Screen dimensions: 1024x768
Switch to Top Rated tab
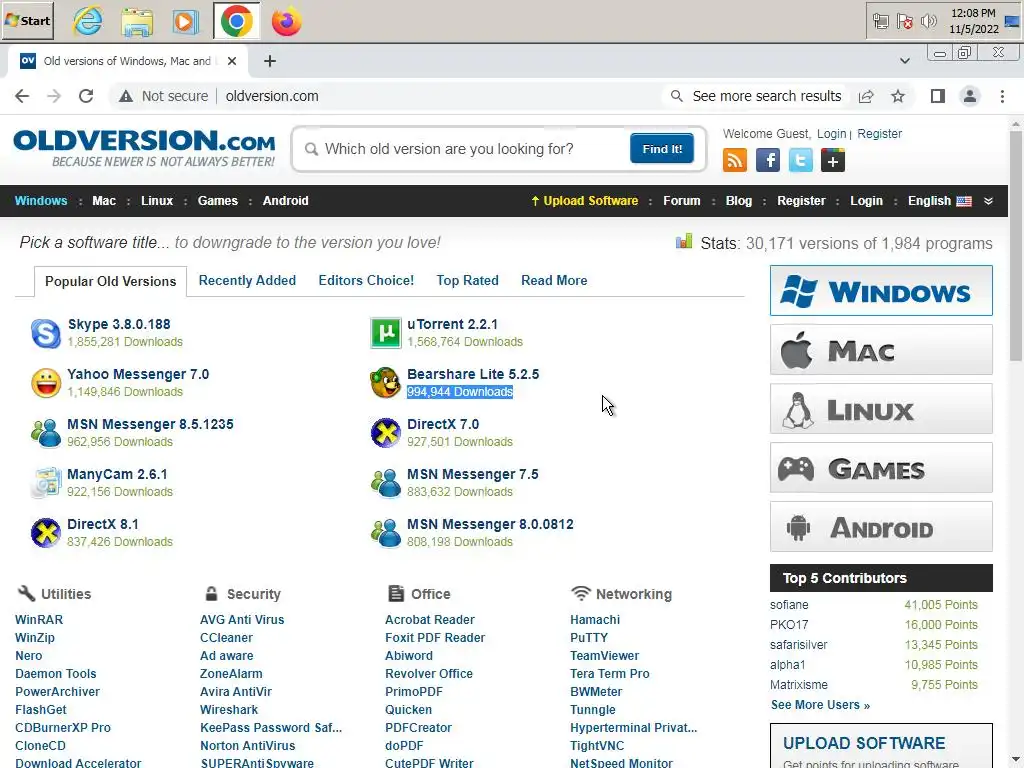pyautogui.click(x=467, y=280)
